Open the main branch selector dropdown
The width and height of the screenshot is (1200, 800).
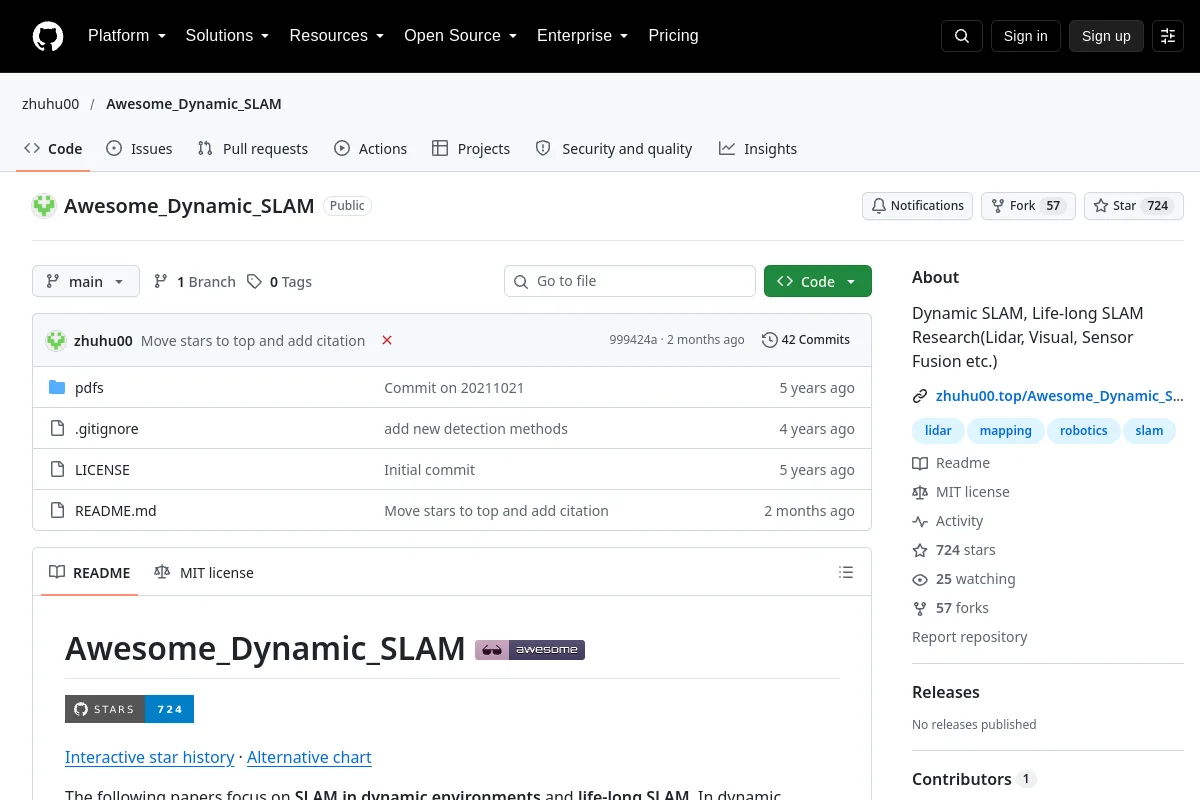(86, 282)
